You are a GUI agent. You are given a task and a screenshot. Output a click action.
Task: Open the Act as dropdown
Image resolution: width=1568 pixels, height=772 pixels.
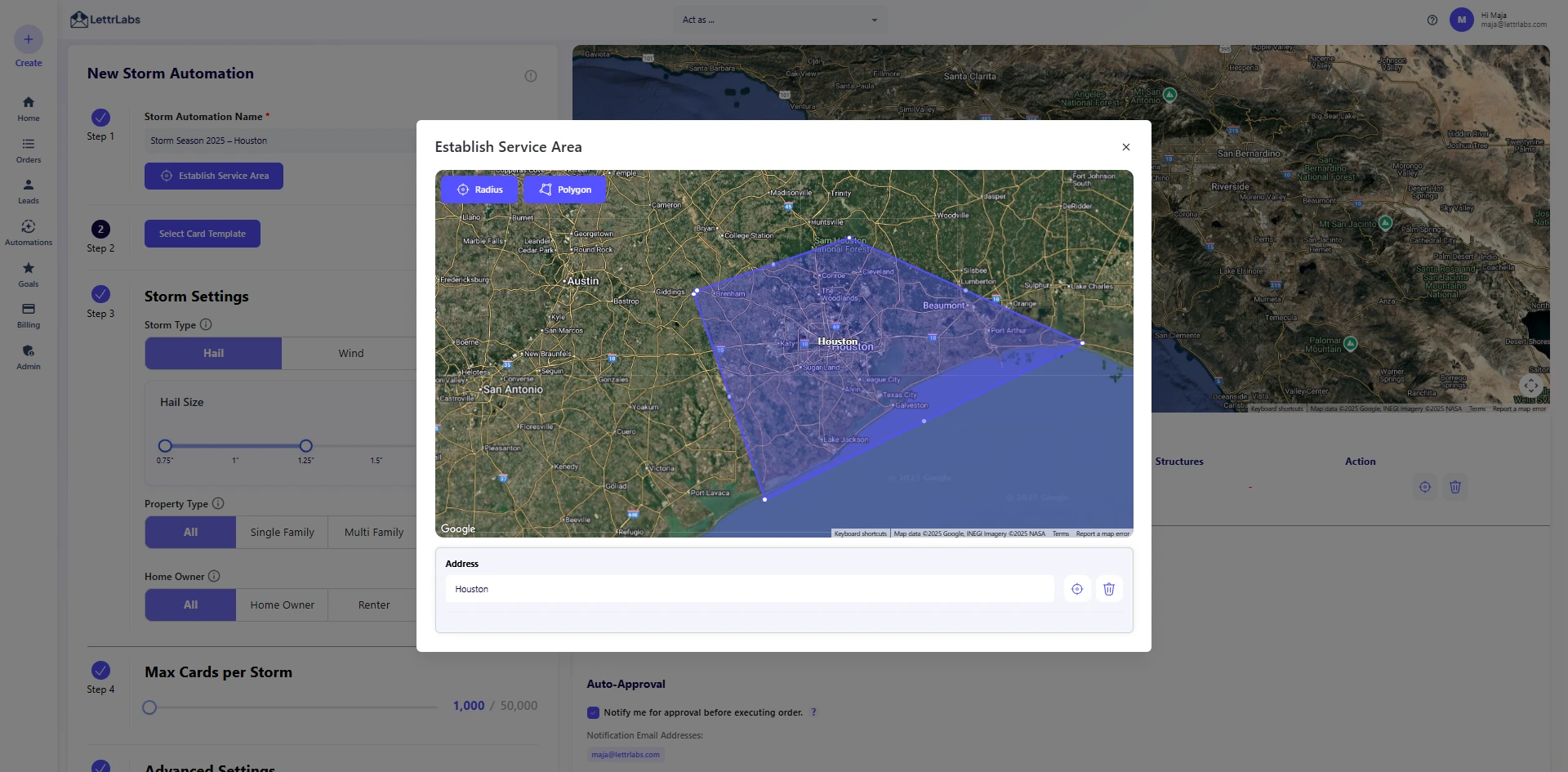coord(780,20)
